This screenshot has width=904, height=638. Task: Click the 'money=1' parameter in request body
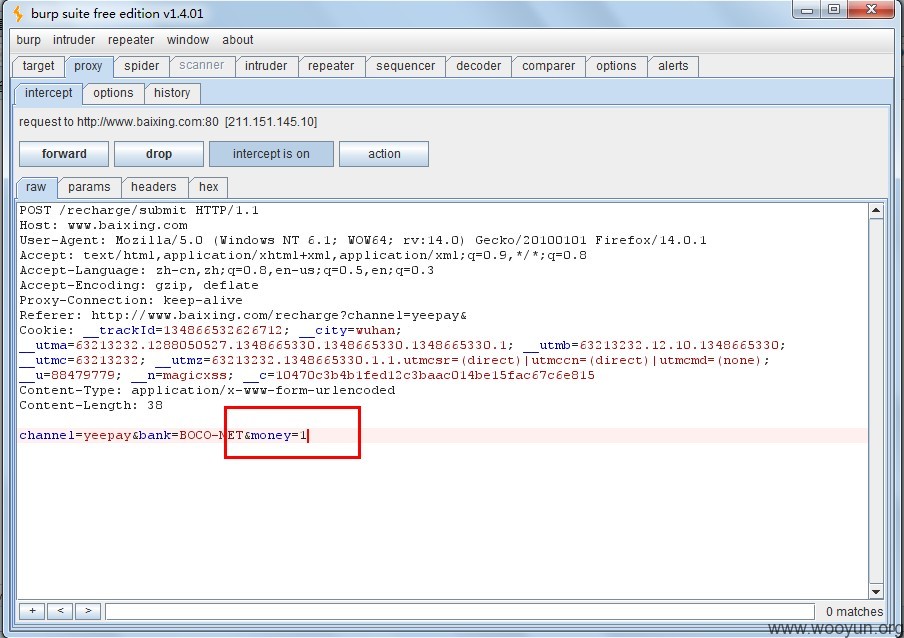coord(278,435)
